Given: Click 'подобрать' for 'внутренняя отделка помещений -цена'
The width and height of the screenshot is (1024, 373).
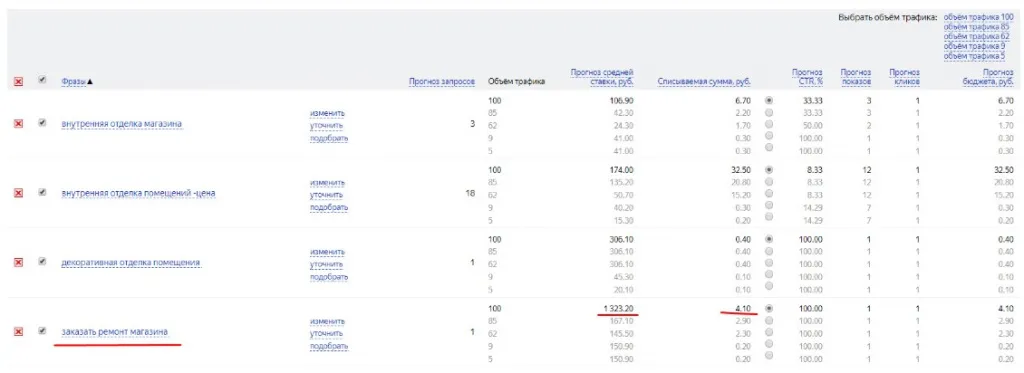Looking at the screenshot, I should tap(329, 207).
